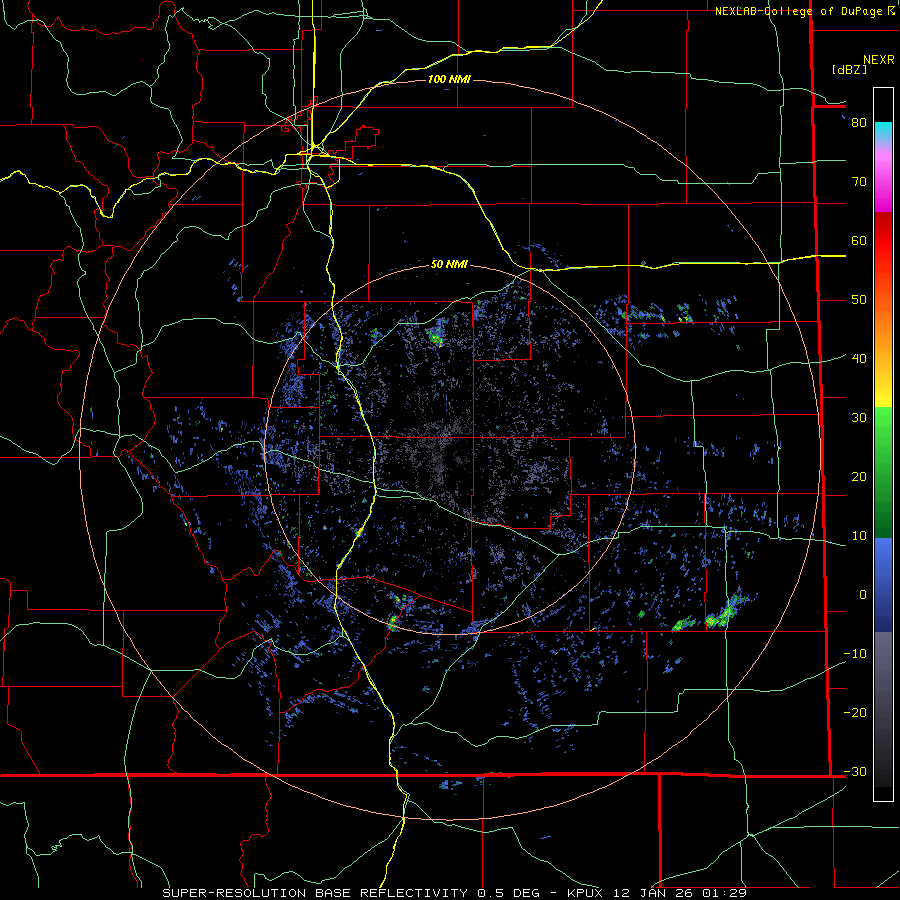Click the 30 value on the dBZ scale
900x900 pixels.
(859, 417)
